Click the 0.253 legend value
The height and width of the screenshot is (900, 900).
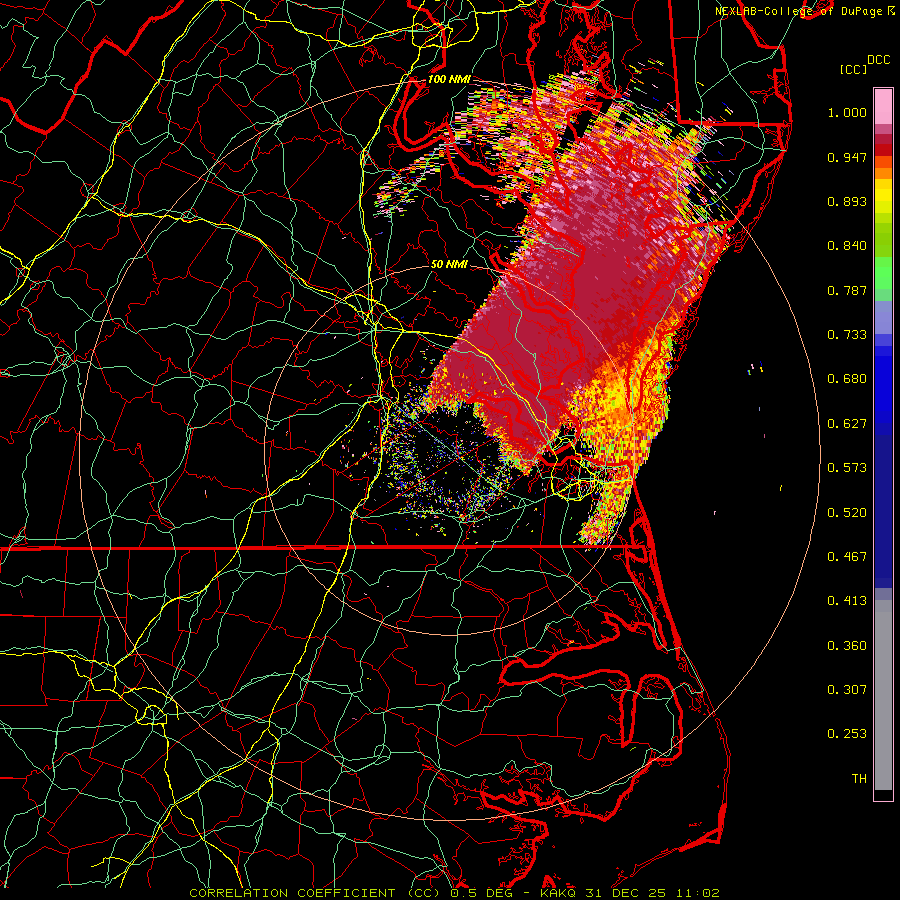pyautogui.click(x=847, y=734)
